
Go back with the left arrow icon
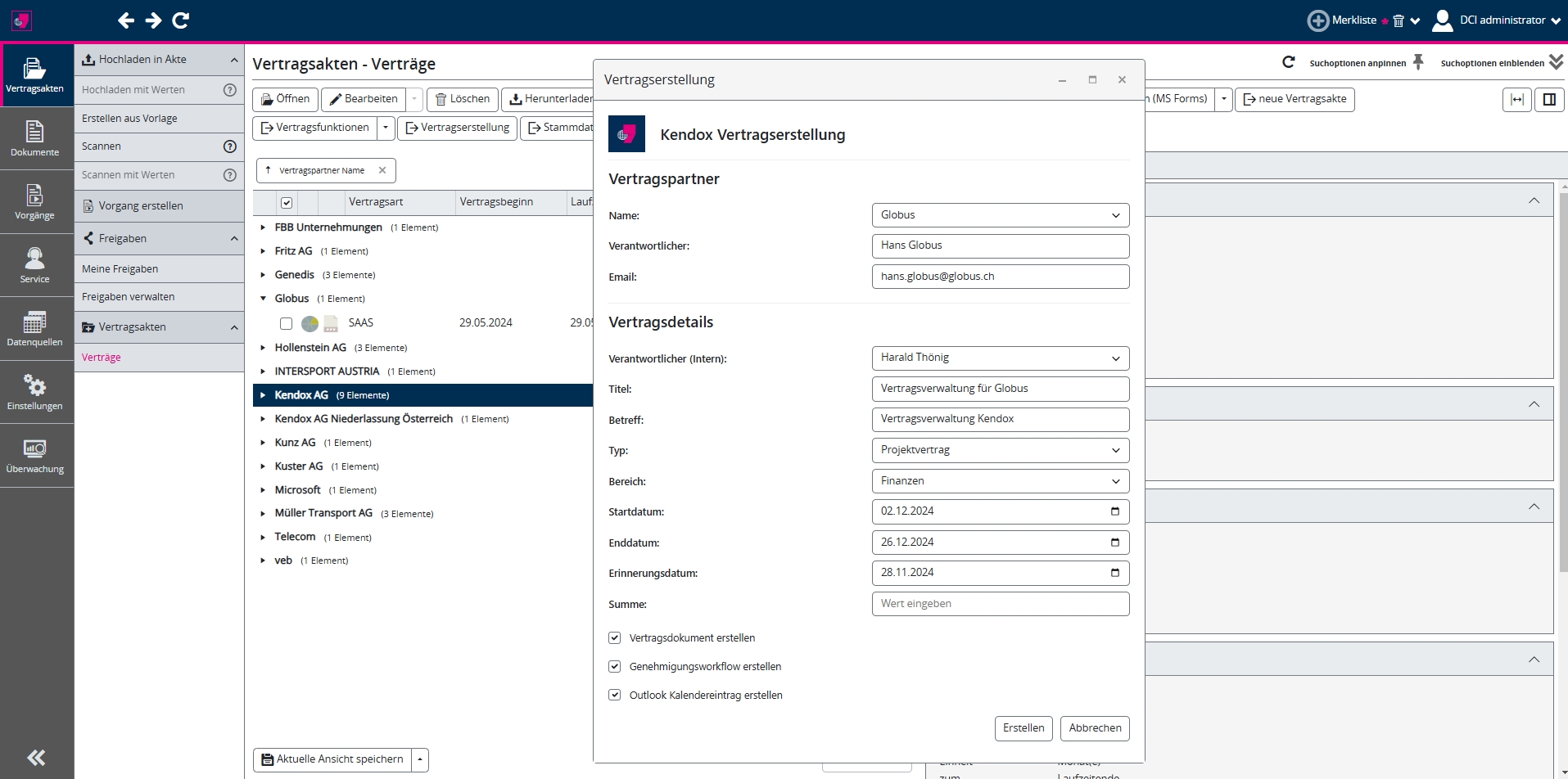[125, 20]
